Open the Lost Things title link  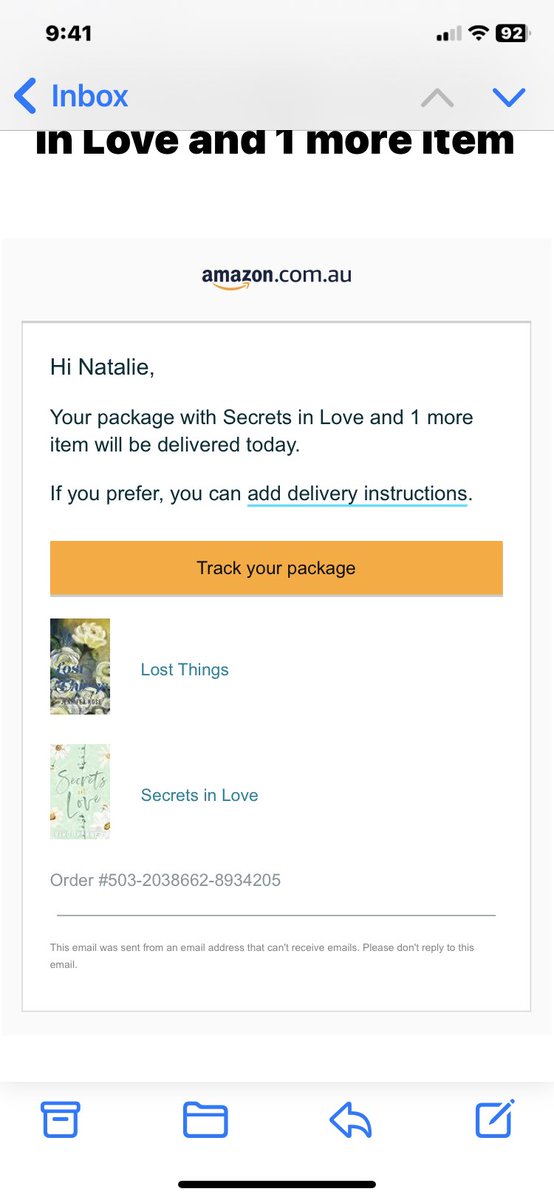[x=184, y=670]
